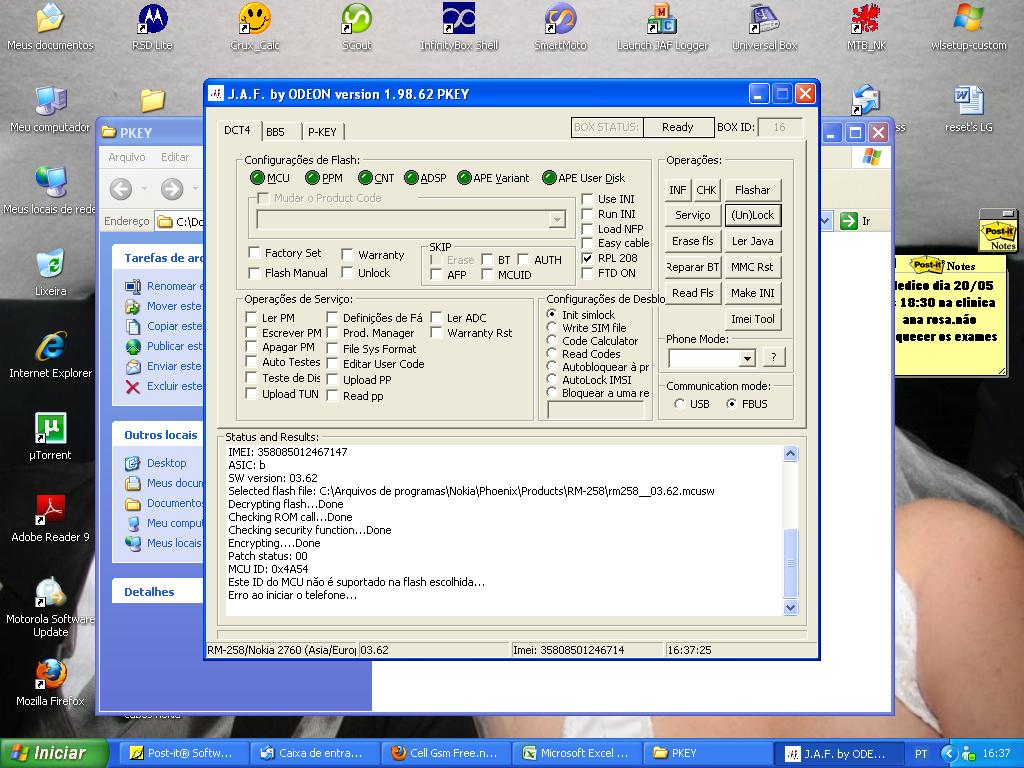Toggle the APE Variant indicator
This screenshot has height=768, width=1024.
(464, 178)
